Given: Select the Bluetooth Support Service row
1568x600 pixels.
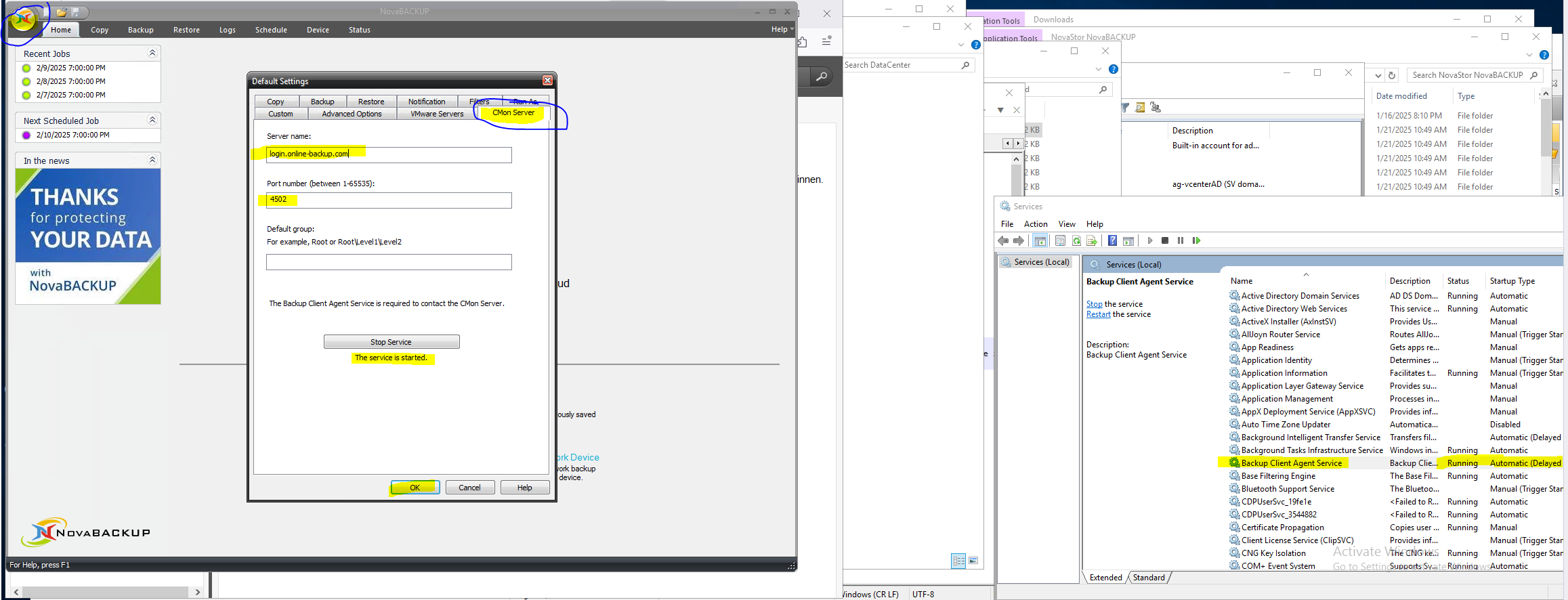Looking at the screenshot, I should (1395, 489).
